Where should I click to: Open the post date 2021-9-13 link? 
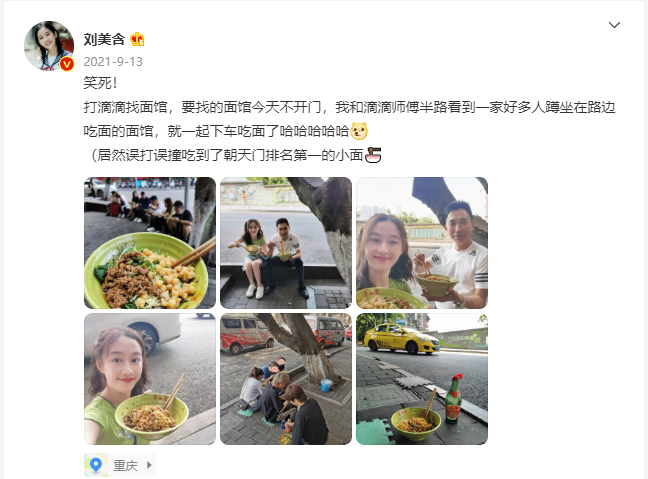pyautogui.click(x=113, y=62)
